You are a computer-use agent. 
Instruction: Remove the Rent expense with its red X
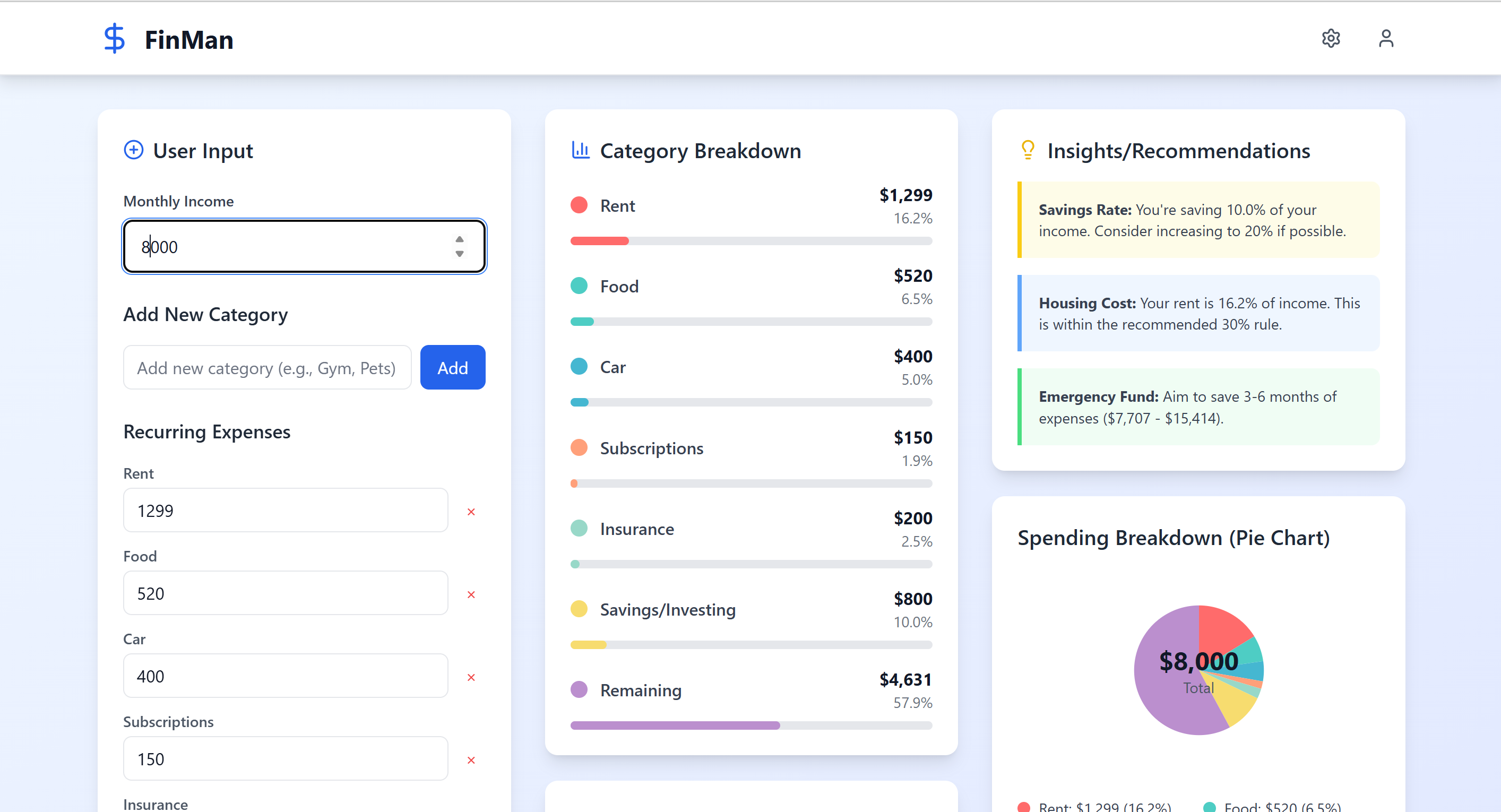(471, 512)
